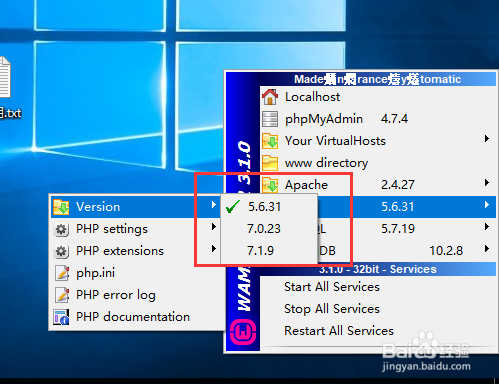Open the www directory entry
Viewport: 499px width, 384px height.
pyautogui.click(x=378, y=163)
